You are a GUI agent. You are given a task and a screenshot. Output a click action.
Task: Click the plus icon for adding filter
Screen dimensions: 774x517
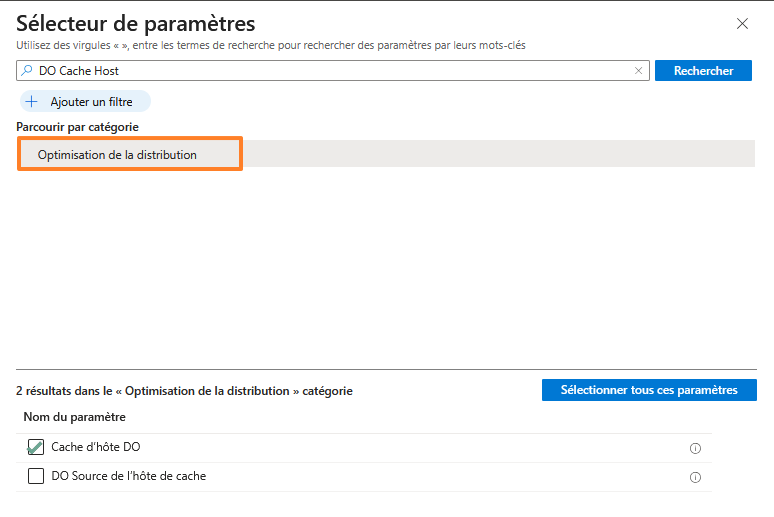(x=32, y=102)
